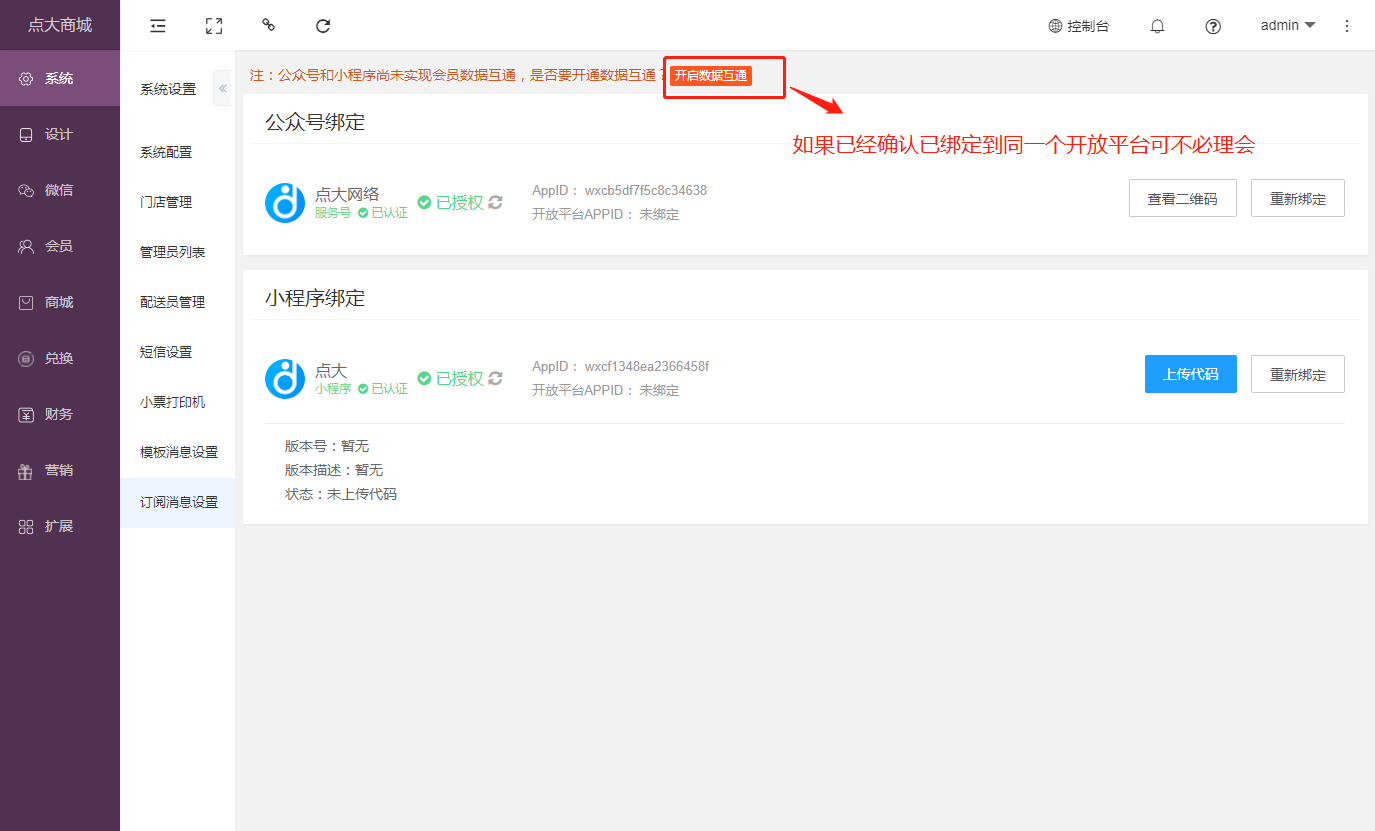This screenshot has height=831, width=1375.
Task: Click the 点大 mini program avatar
Action: point(285,379)
